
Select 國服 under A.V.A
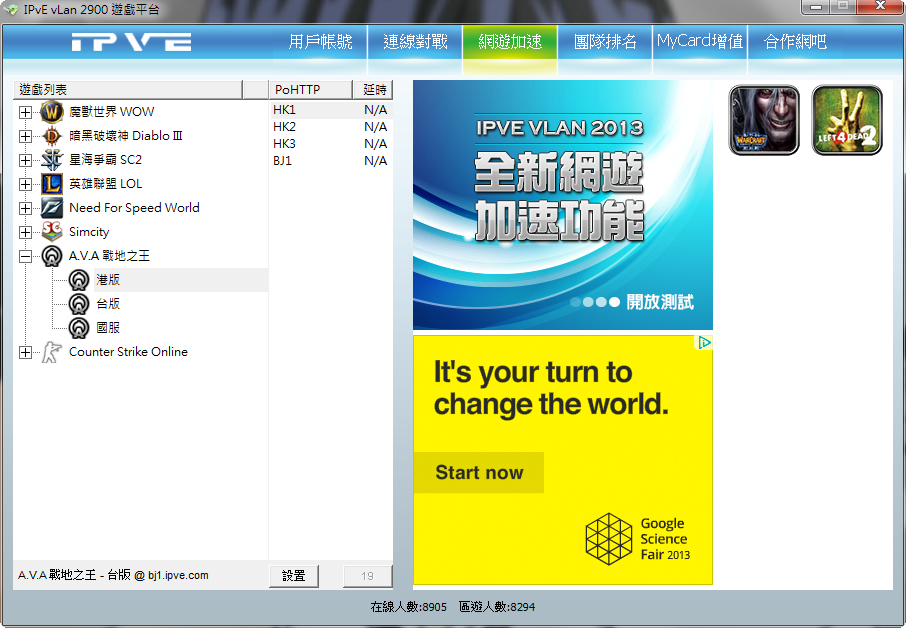pyautogui.click(x=108, y=328)
